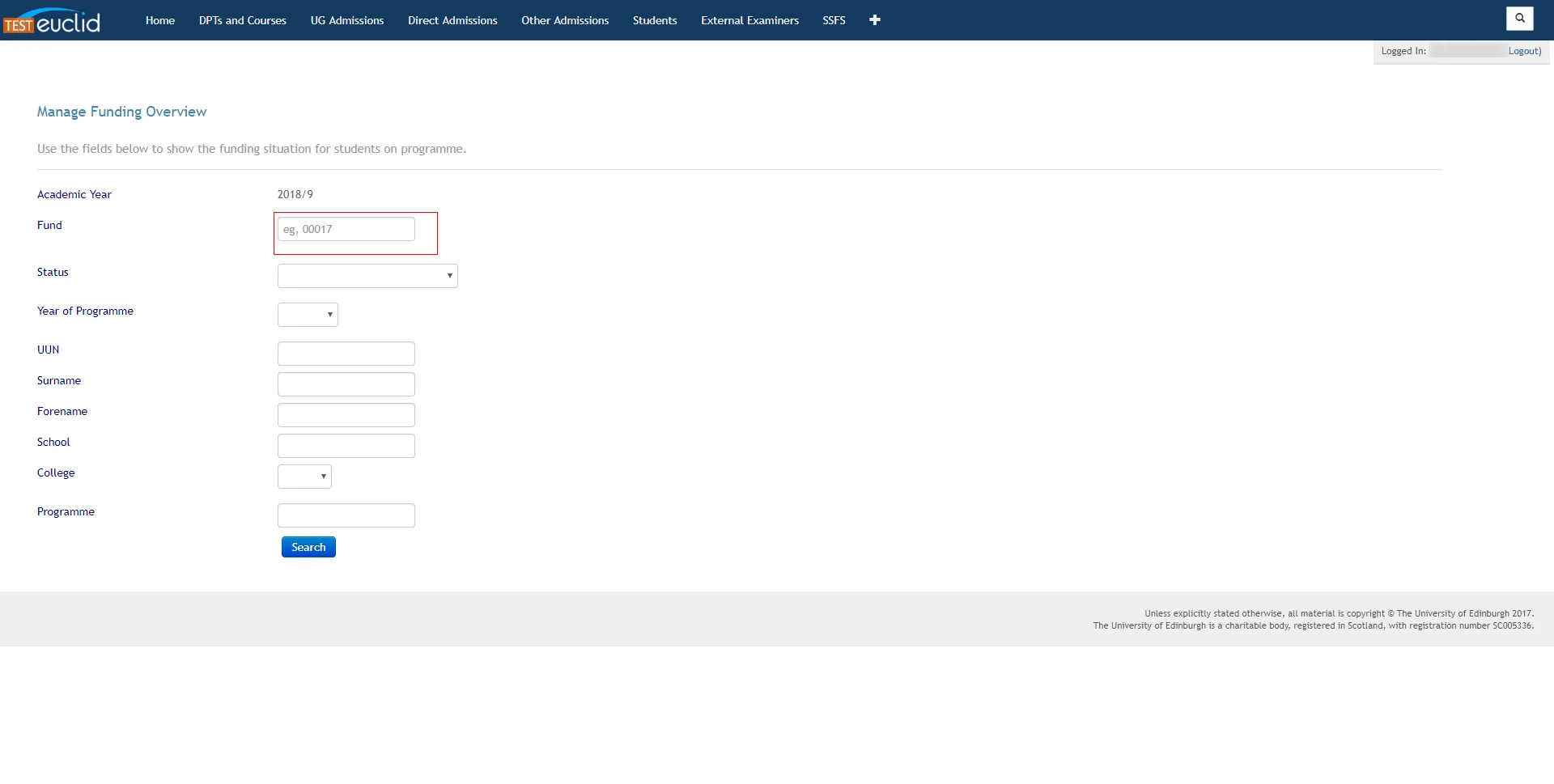
Task: Click the plus icon in navigation bar
Action: pyautogui.click(x=874, y=20)
